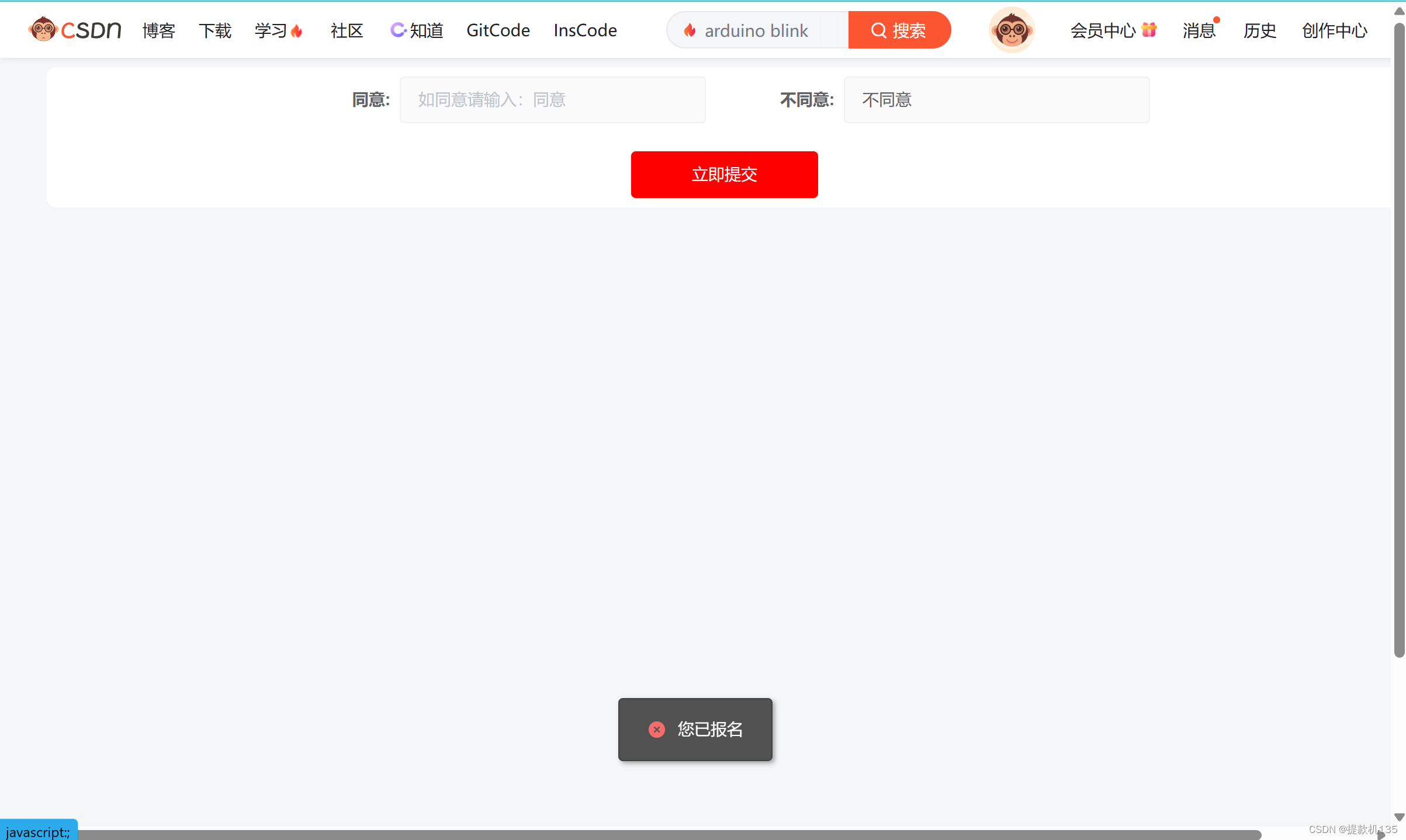Click the flame icon next to 学习
Screen dimensions: 1406x840
coord(297,31)
